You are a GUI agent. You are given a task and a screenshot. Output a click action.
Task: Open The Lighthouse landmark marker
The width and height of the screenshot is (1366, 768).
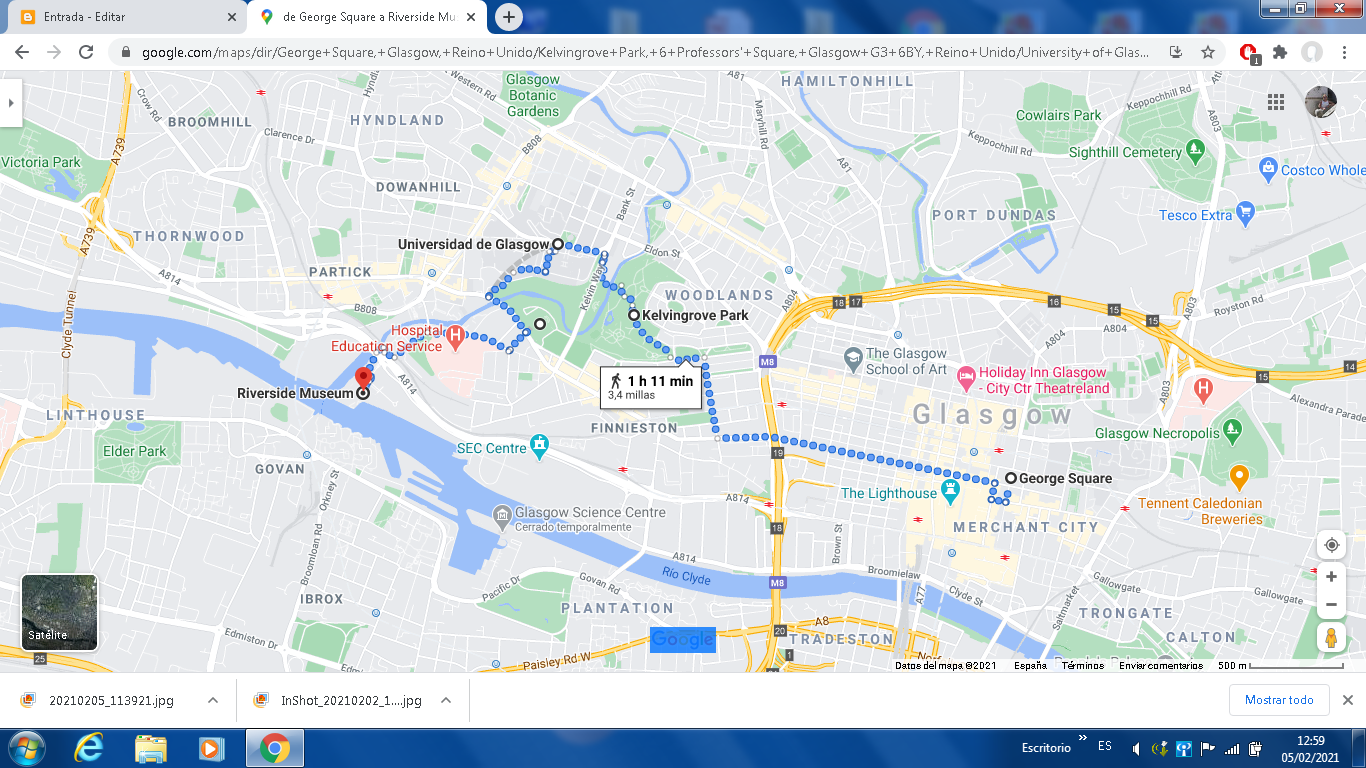tap(951, 491)
